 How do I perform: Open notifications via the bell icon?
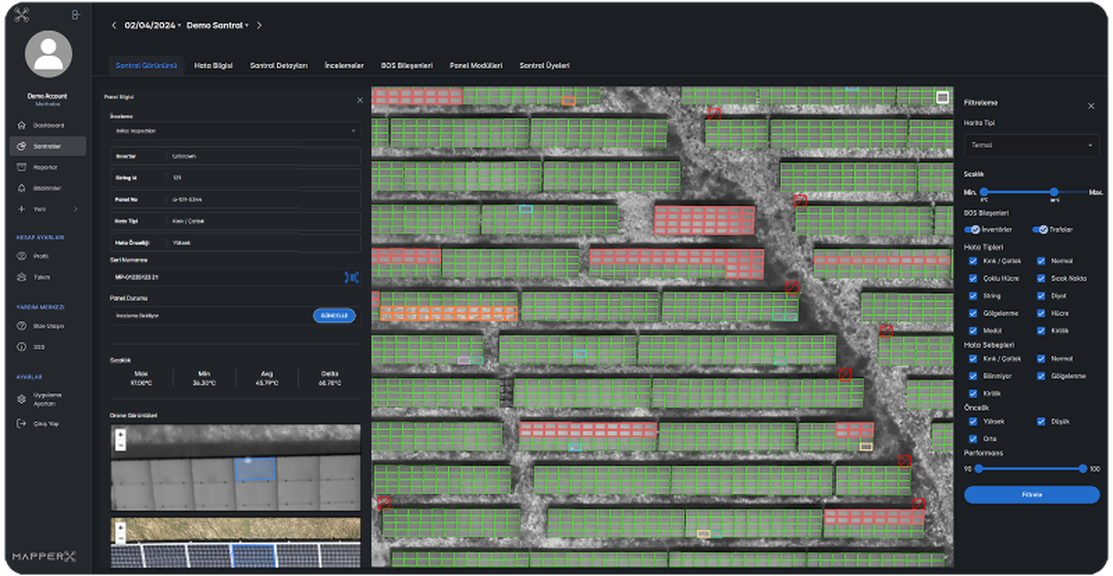coord(22,188)
